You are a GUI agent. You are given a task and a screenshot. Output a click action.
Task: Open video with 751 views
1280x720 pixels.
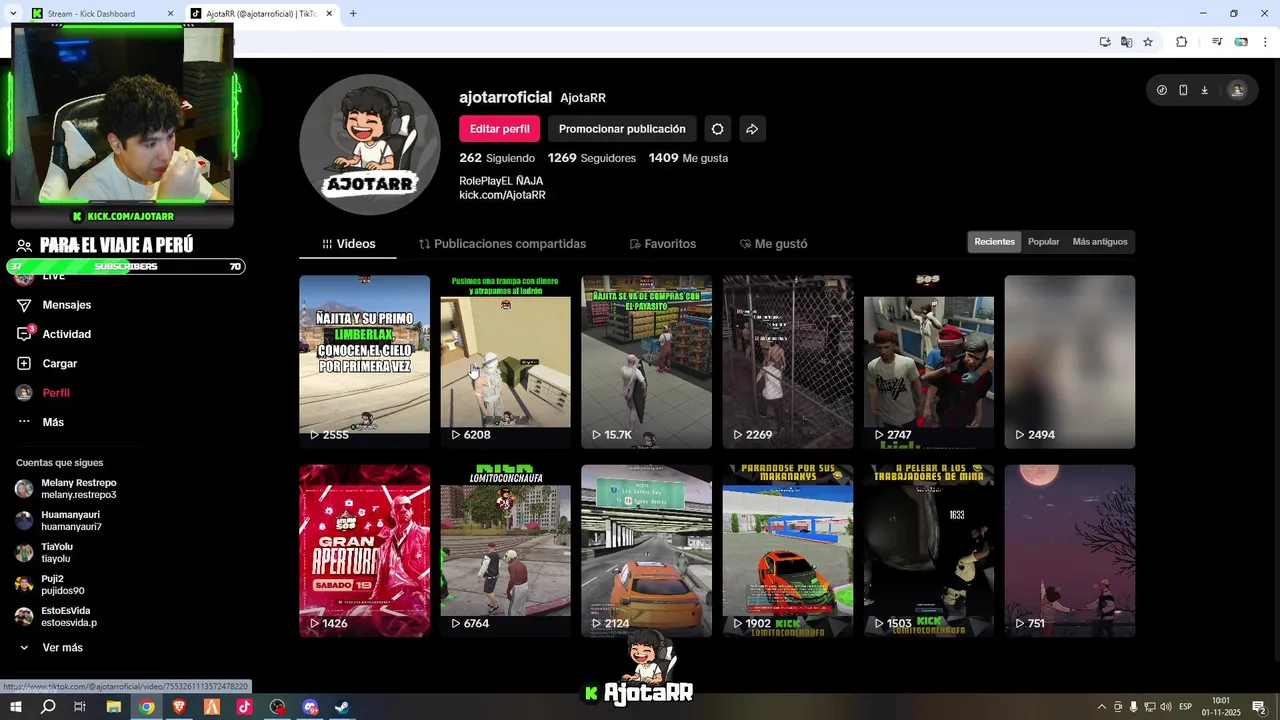[x=1069, y=551]
